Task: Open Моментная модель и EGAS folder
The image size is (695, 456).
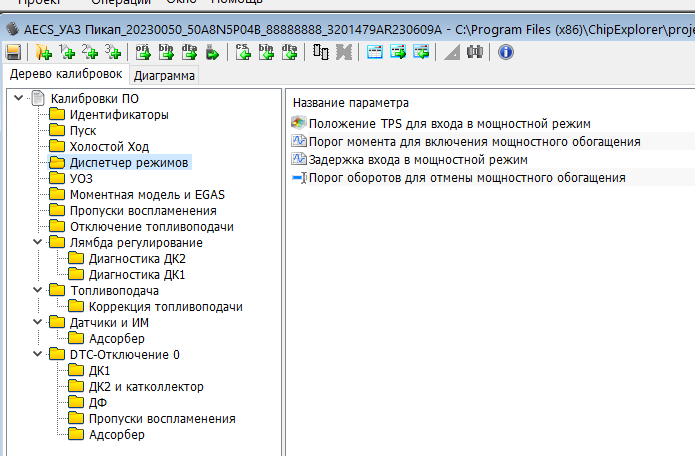Action: point(142,194)
